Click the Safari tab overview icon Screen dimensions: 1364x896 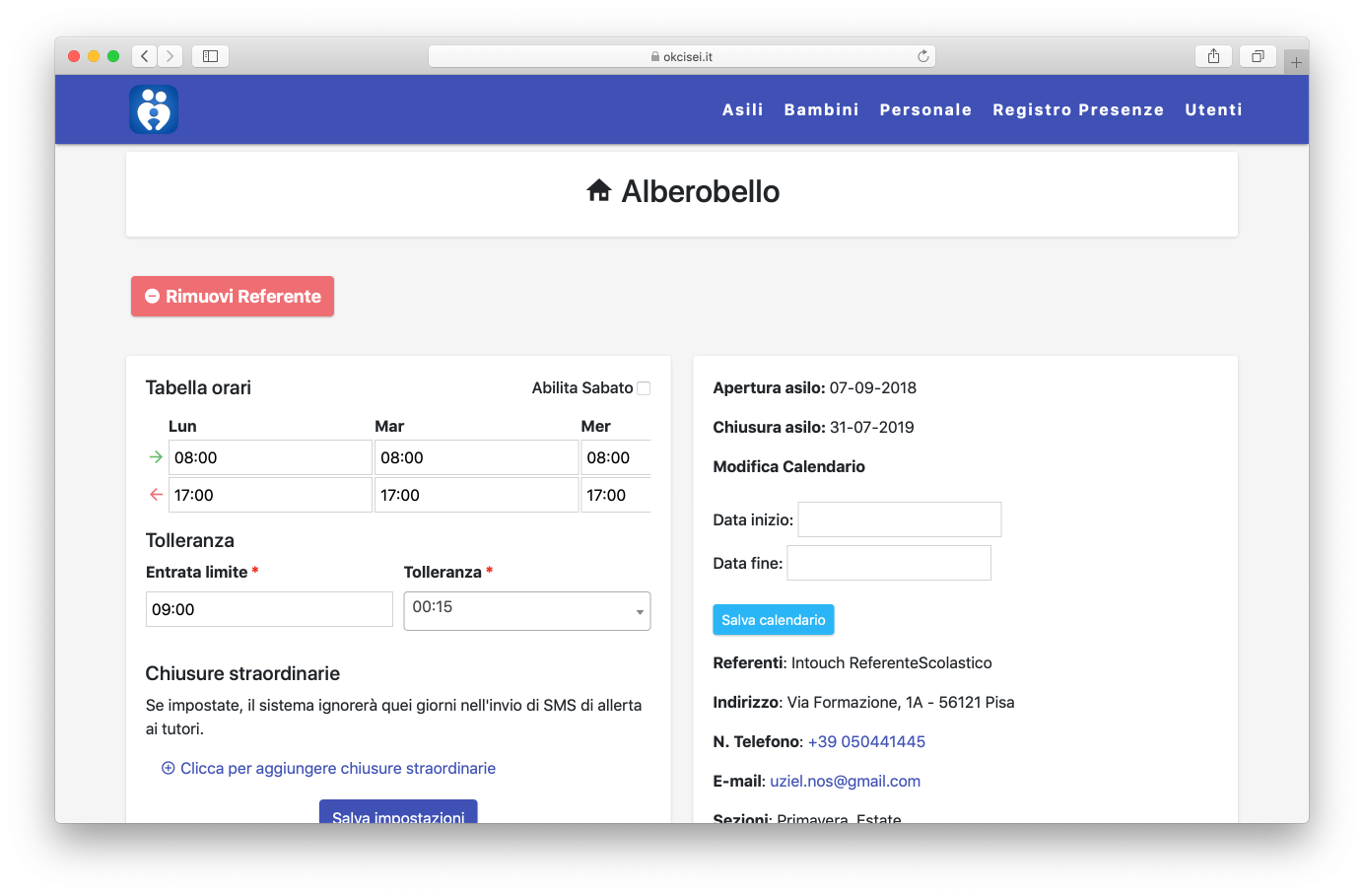tap(1258, 56)
